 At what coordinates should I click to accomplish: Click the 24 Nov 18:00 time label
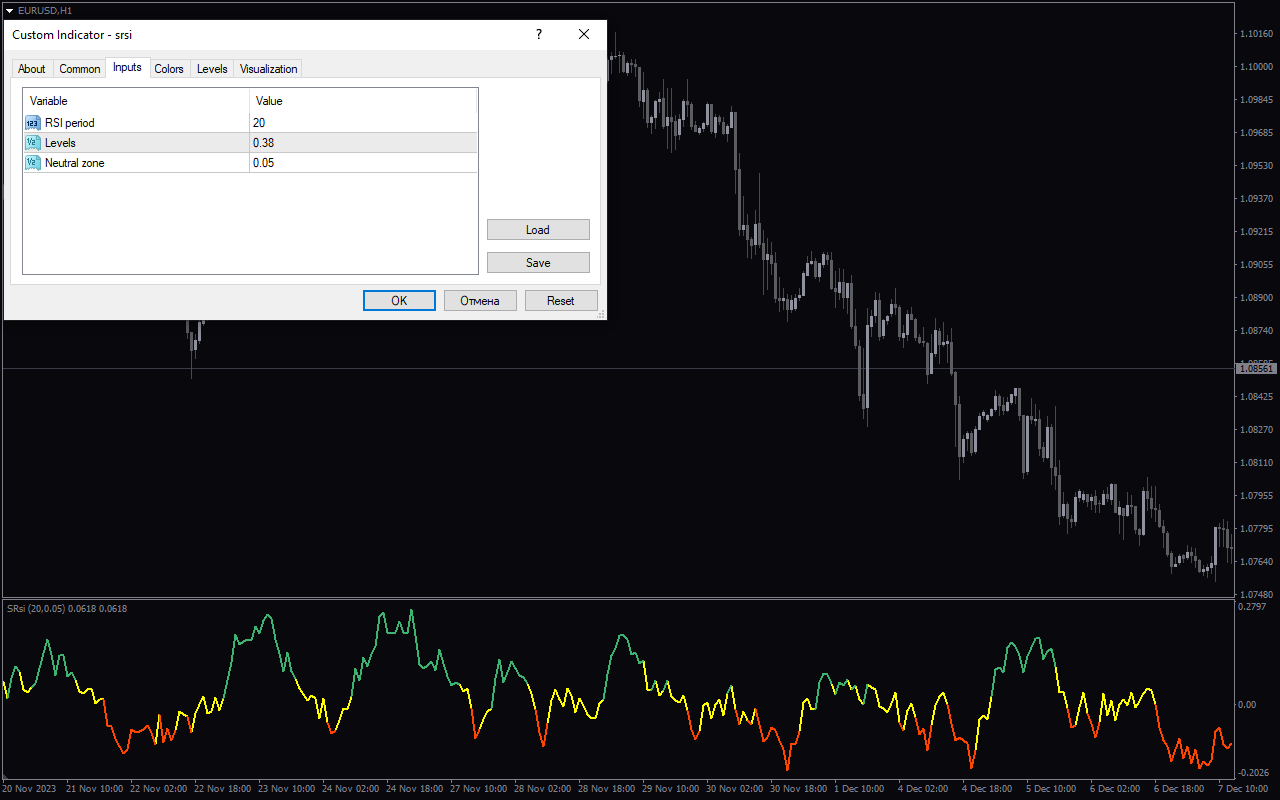click(414, 789)
